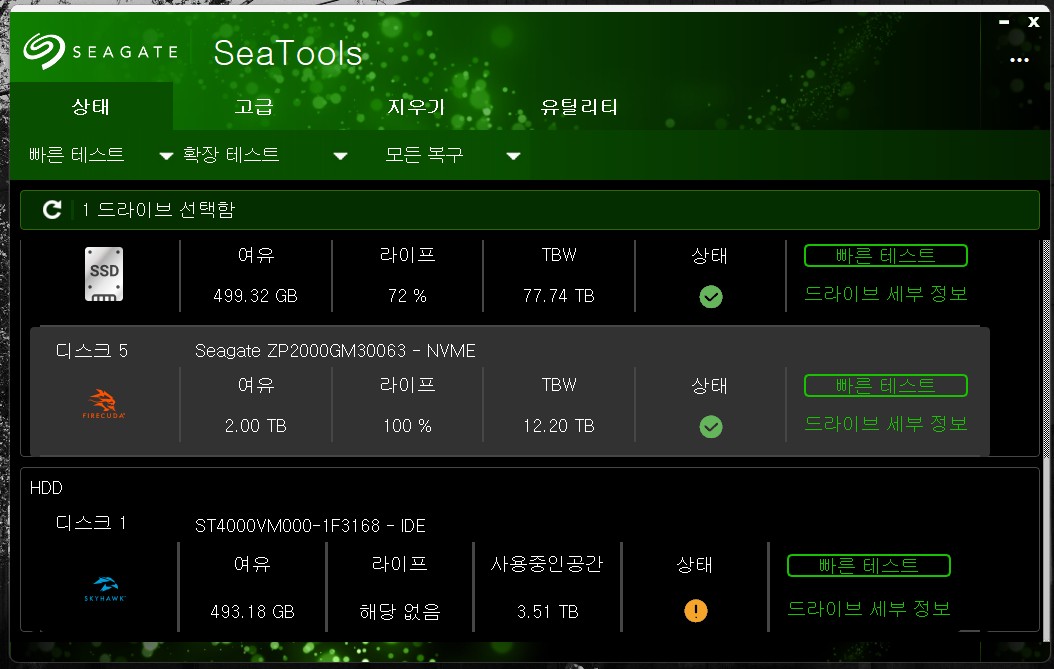Click the '77.74 TB' TBW value
Image resolution: width=1054 pixels, height=669 pixels.
click(559, 296)
